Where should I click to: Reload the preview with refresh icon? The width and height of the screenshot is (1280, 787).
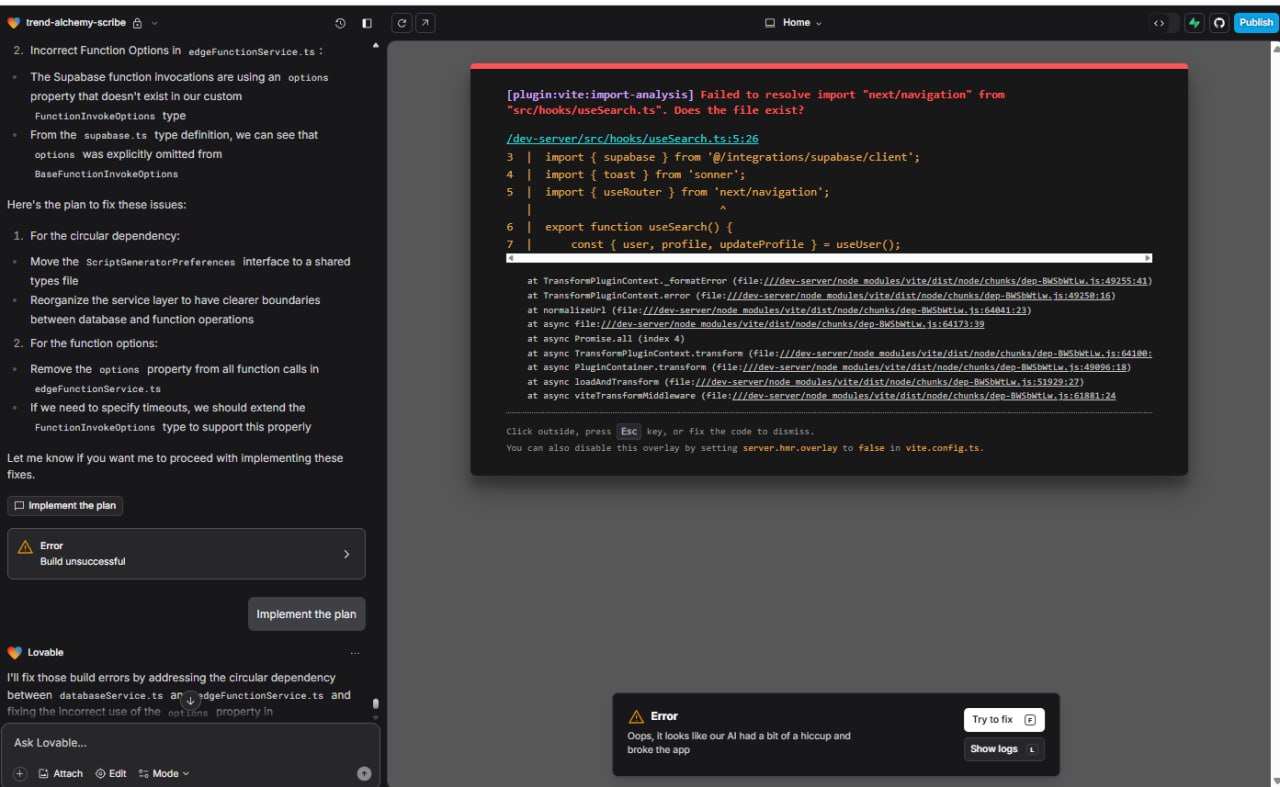(x=402, y=23)
